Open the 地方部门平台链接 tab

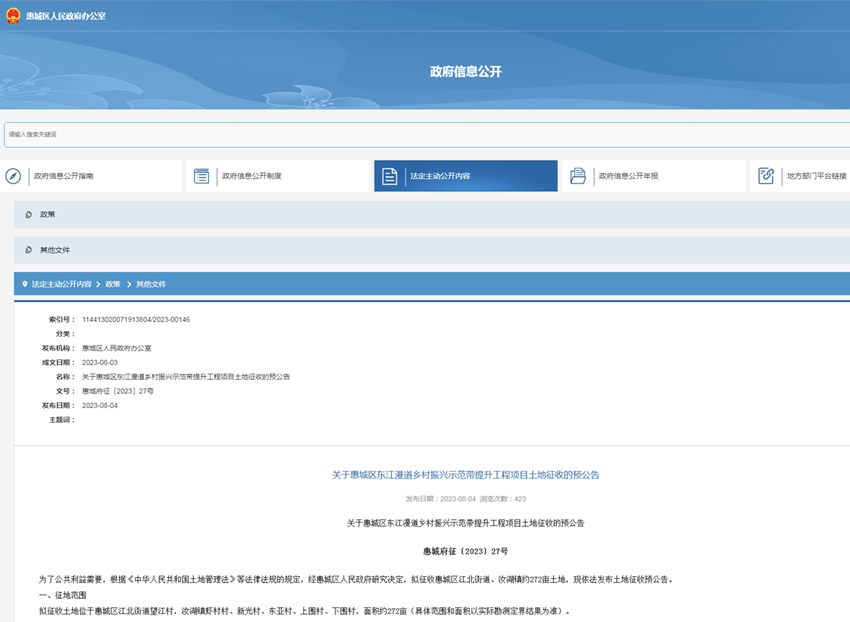[x=816, y=176]
